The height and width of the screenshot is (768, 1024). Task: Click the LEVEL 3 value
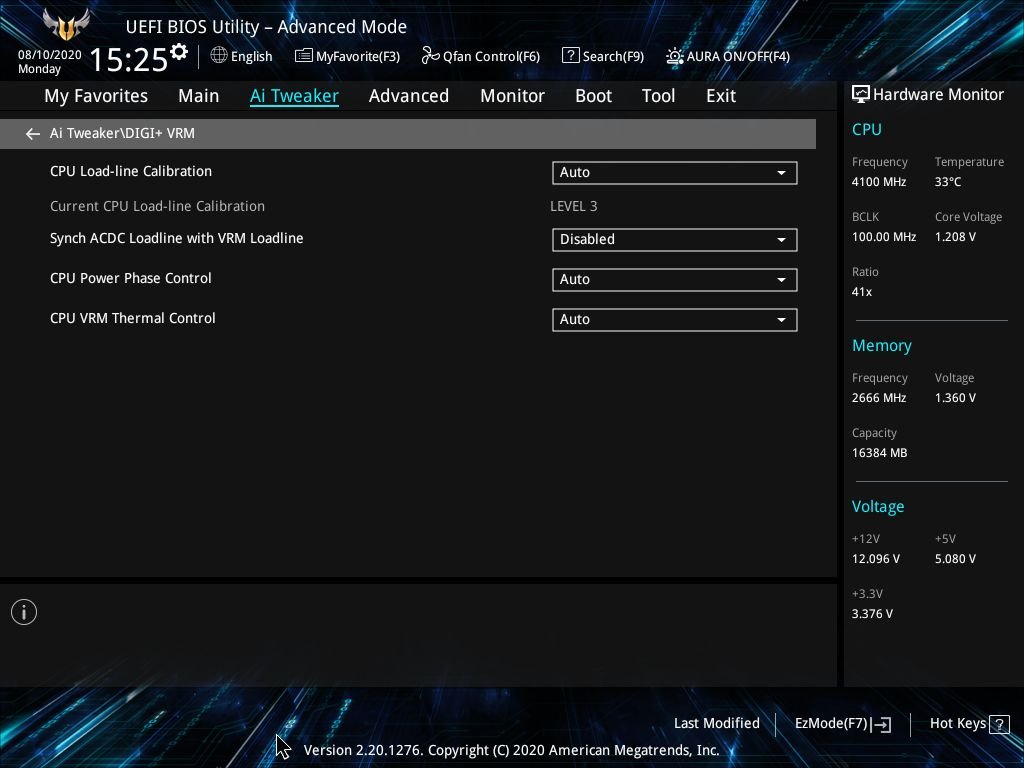click(573, 206)
